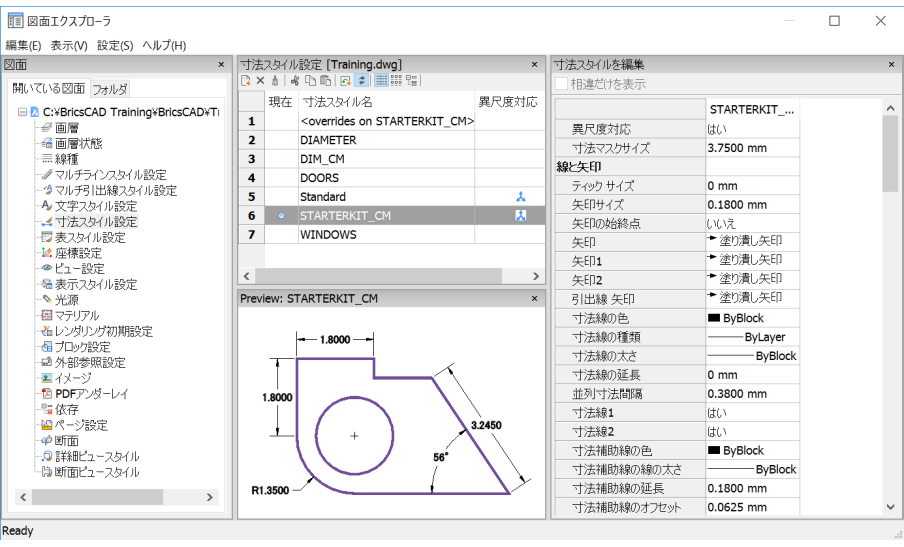Open ページ設定 node
This screenshot has width=904, height=547.
[x=81, y=425]
